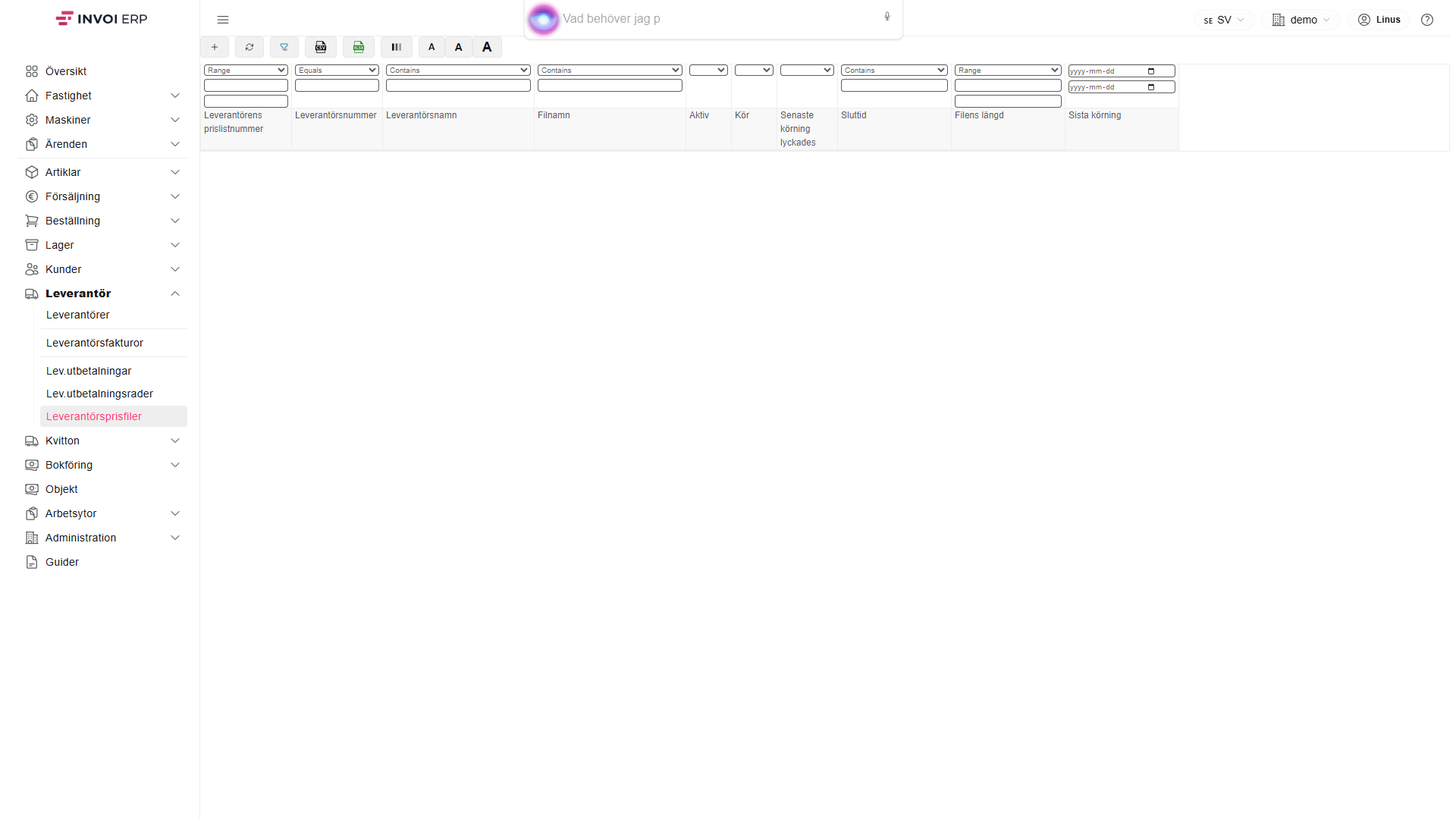1456x819 pixels.
Task: Export the table as XLSX
Action: click(x=359, y=47)
